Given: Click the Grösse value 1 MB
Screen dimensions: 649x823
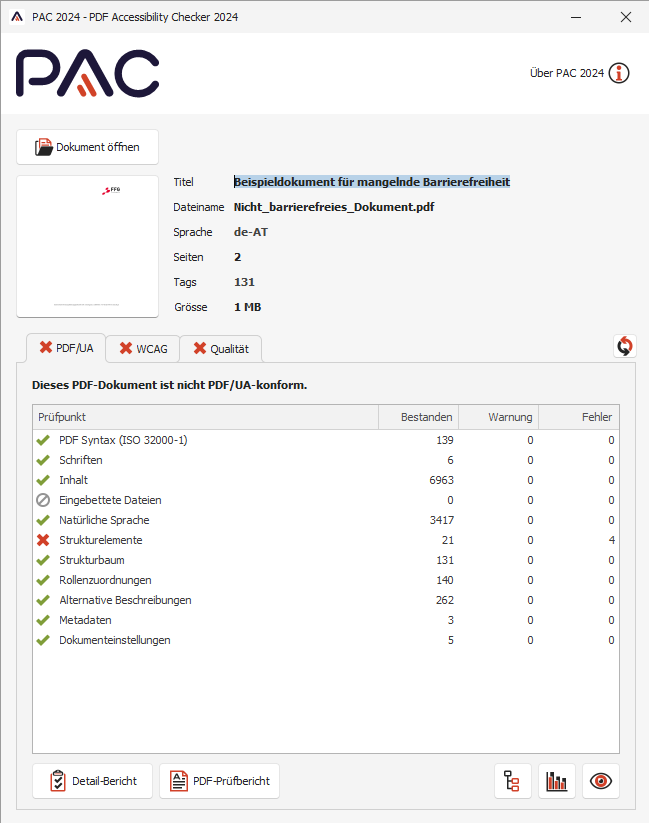Looking at the screenshot, I should [x=247, y=307].
